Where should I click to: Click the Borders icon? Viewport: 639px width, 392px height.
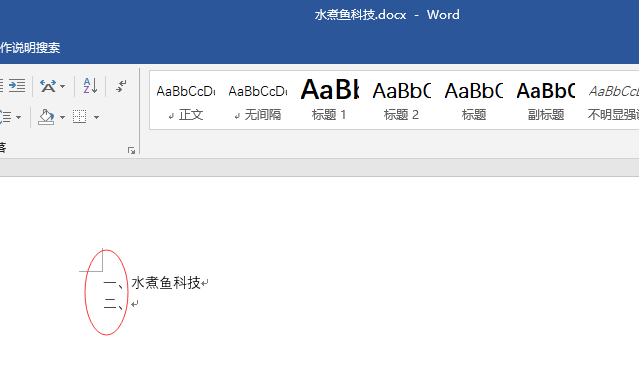tap(79, 117)
